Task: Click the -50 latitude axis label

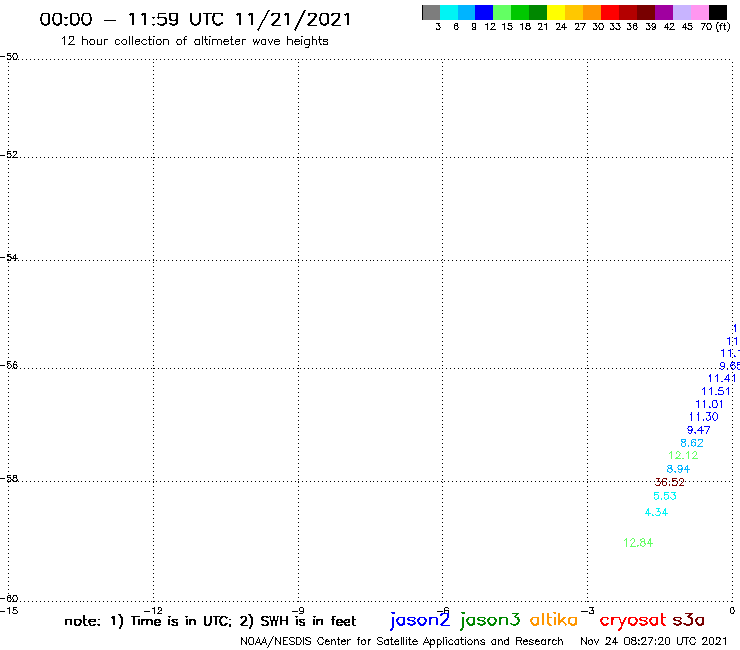Action: [x=9, y=57]
